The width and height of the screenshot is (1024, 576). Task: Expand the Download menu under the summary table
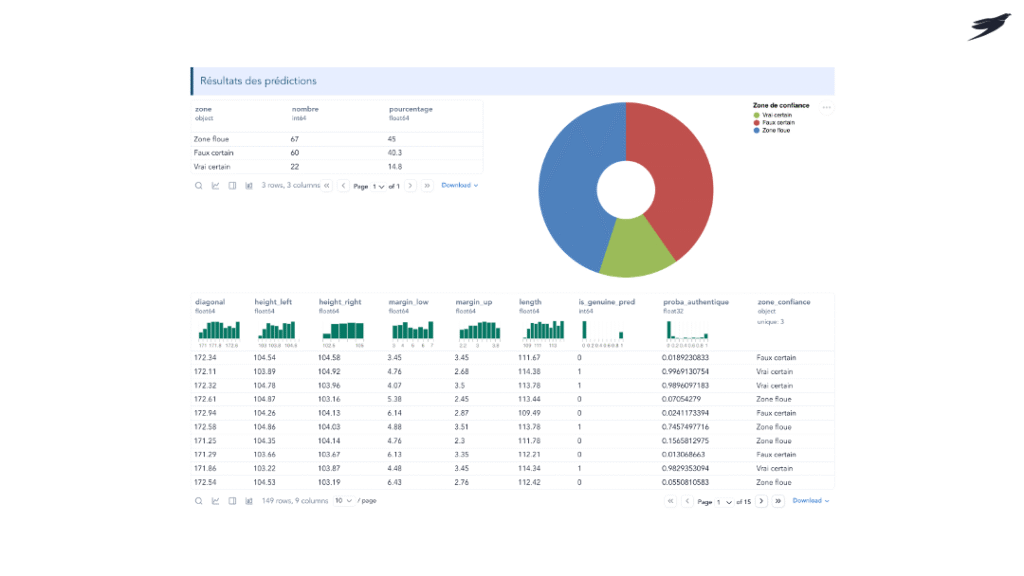point(460,185)
